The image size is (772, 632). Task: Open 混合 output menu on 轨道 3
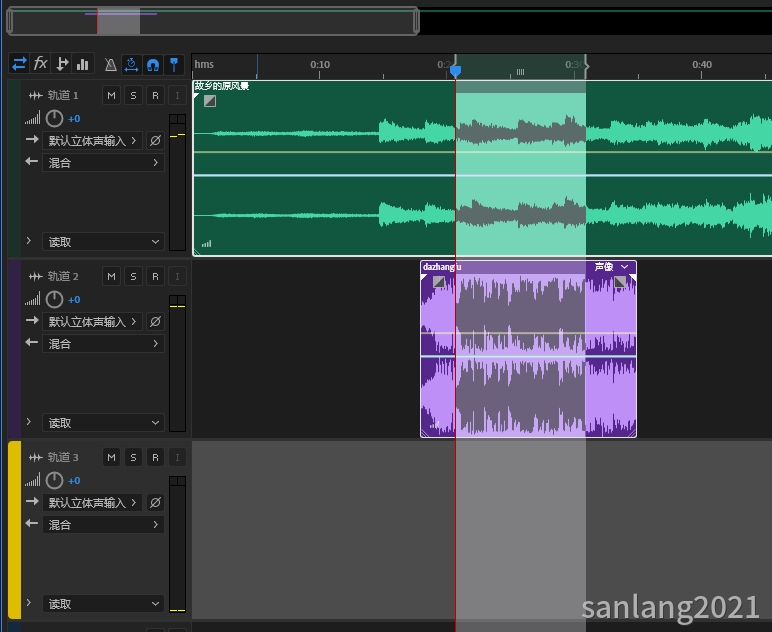(x=102, y=525)
